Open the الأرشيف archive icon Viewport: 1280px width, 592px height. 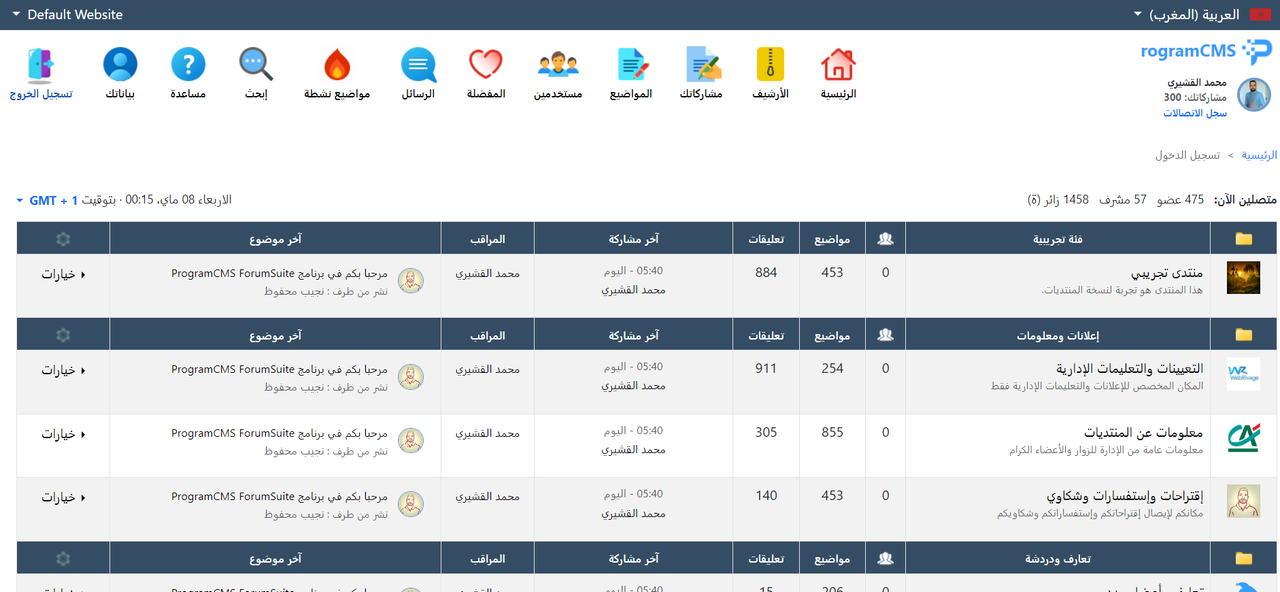pos(770,65)
